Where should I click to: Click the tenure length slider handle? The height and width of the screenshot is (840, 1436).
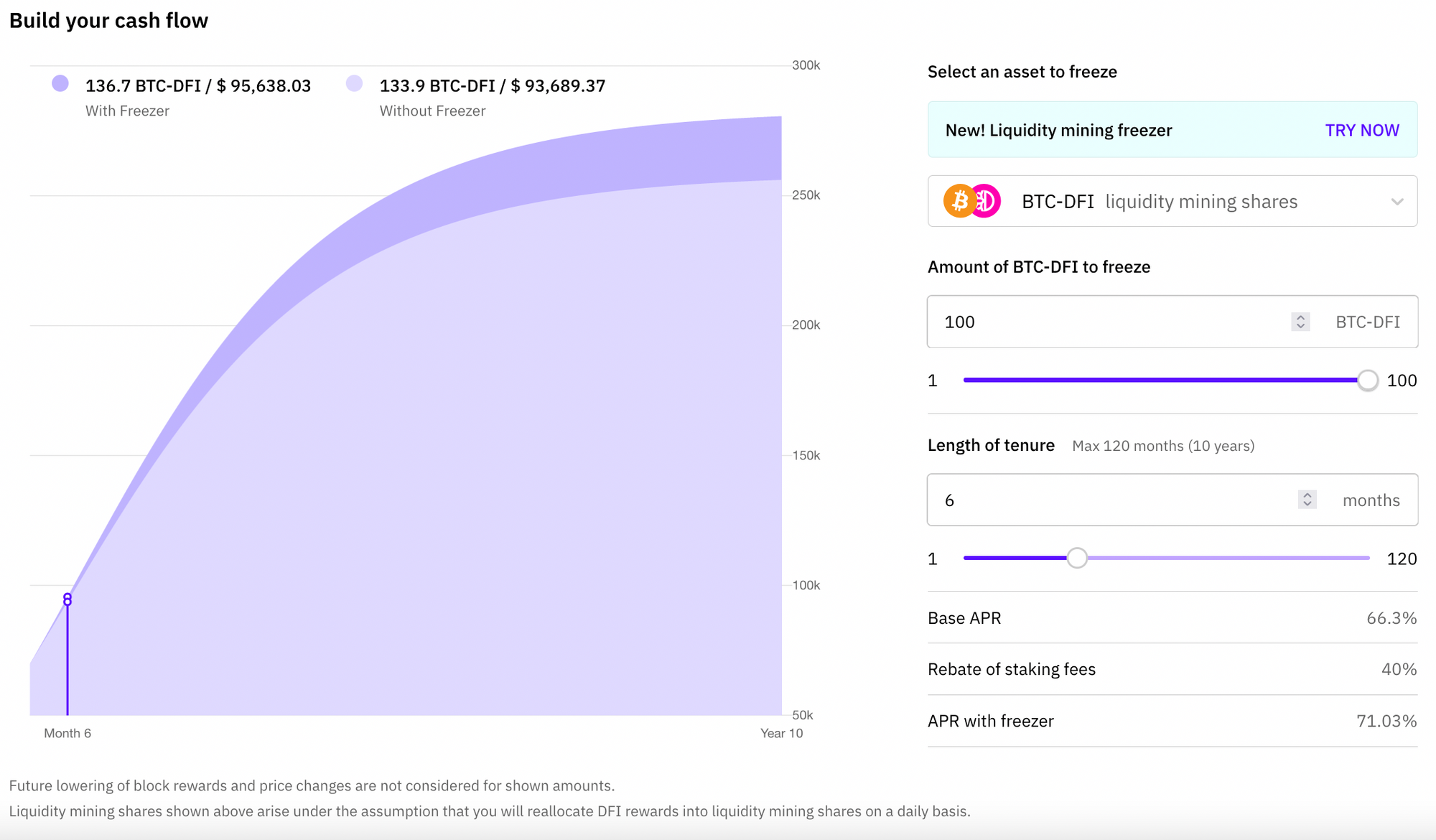tap(1076, 558)
